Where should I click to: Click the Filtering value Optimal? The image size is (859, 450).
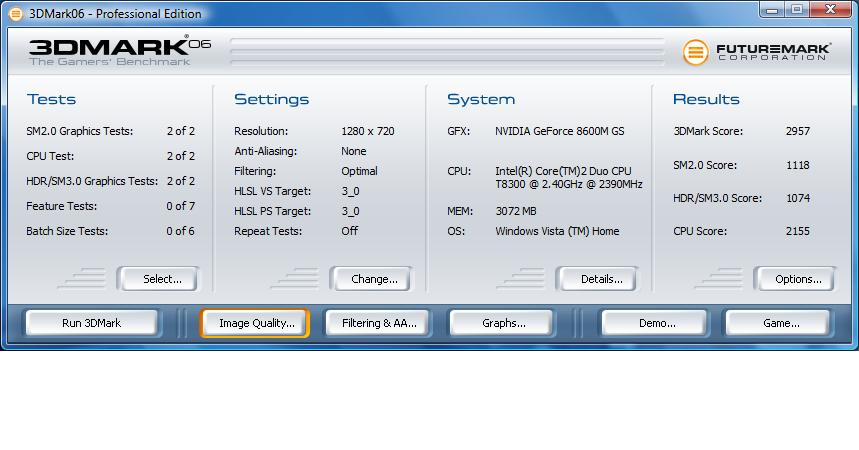pyautogui.click(x=359, y=171)
